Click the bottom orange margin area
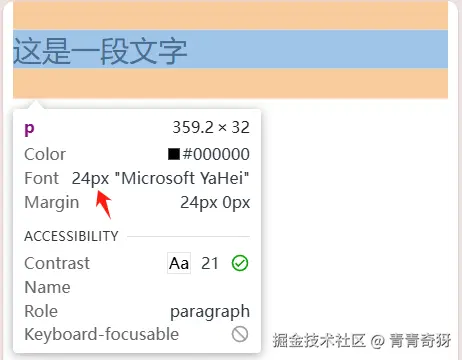This screenshot has height=360, width=462. pos(230,83)
